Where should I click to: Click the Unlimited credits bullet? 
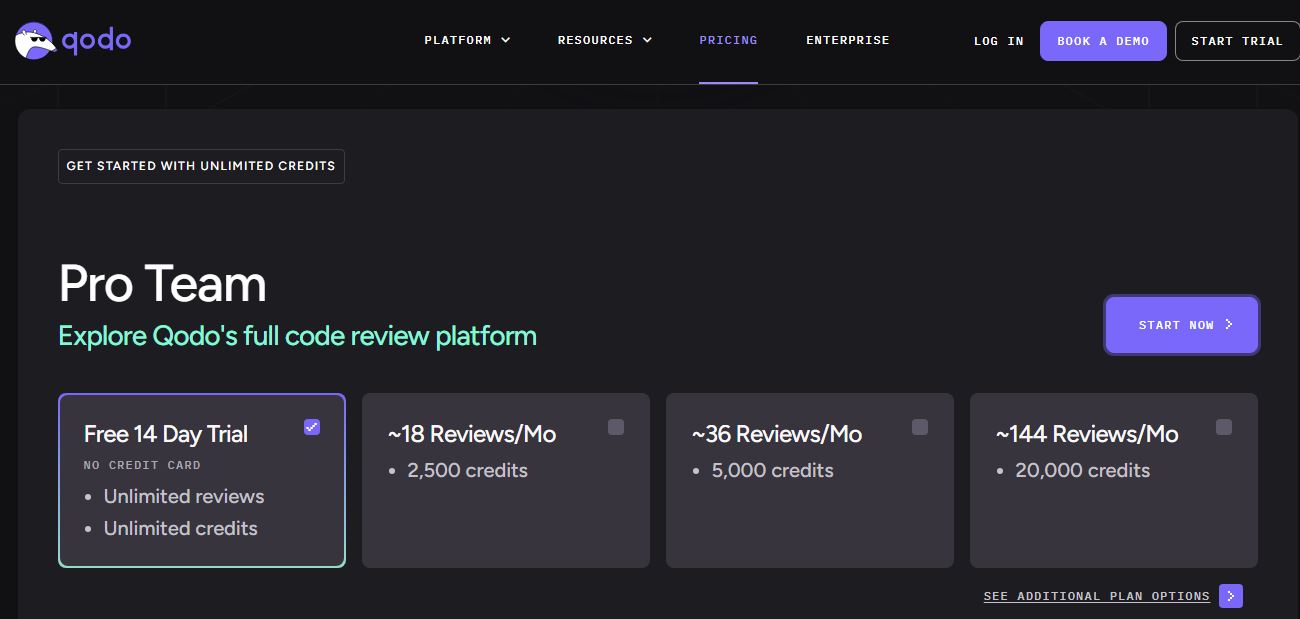(x=181, y=528)
